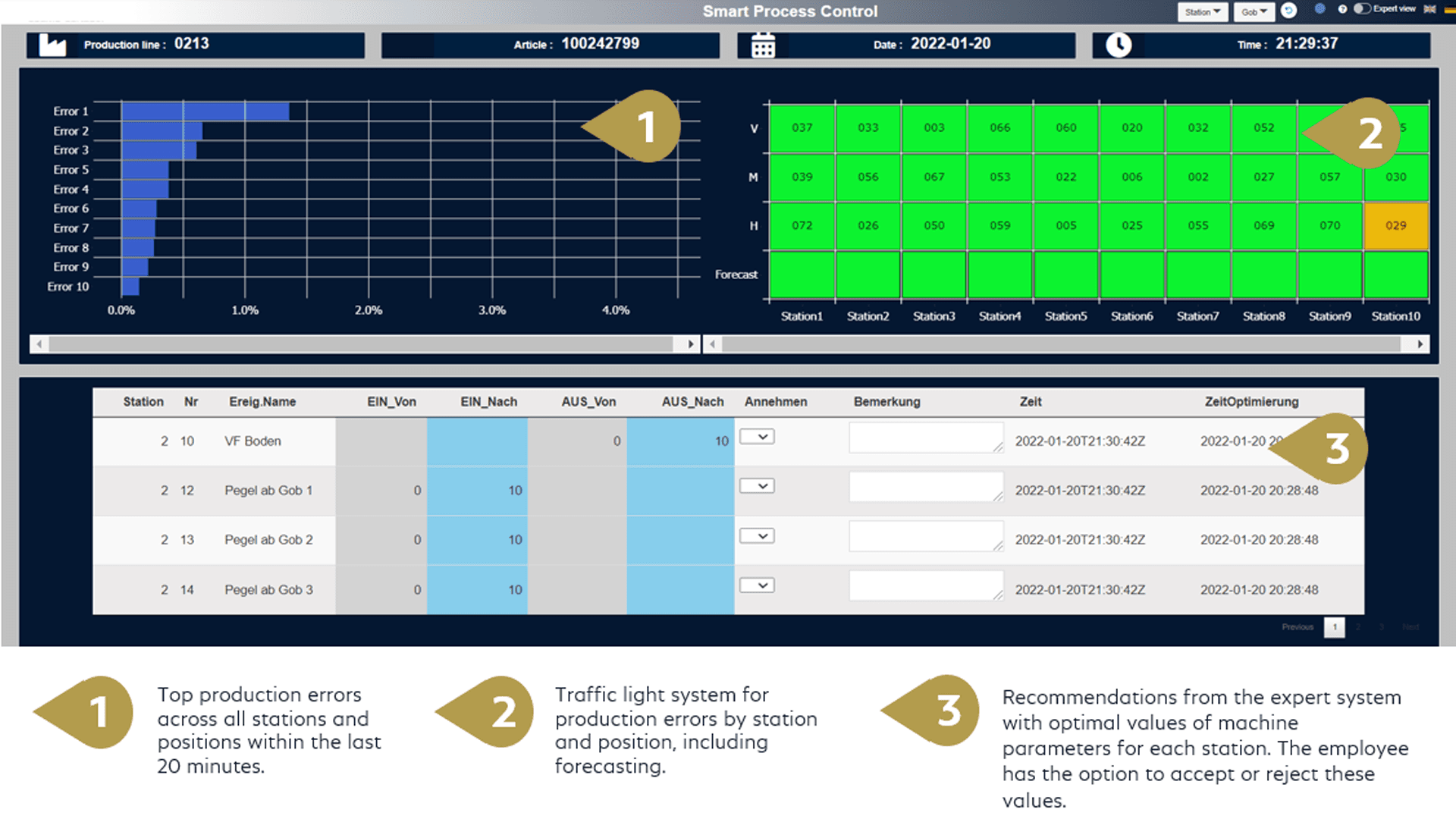The image size is (1456, 819).
Task: Open Annehmen dropdown for VF Boden row
Action: [x=757, y=437]
